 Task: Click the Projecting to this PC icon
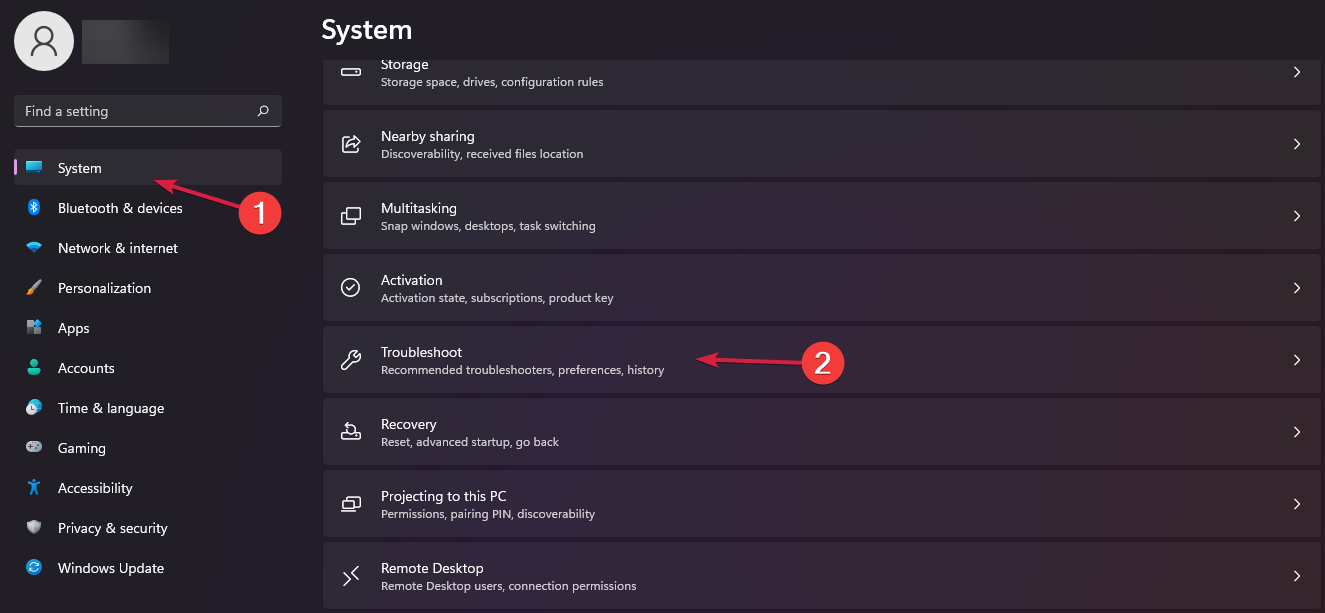350,503
